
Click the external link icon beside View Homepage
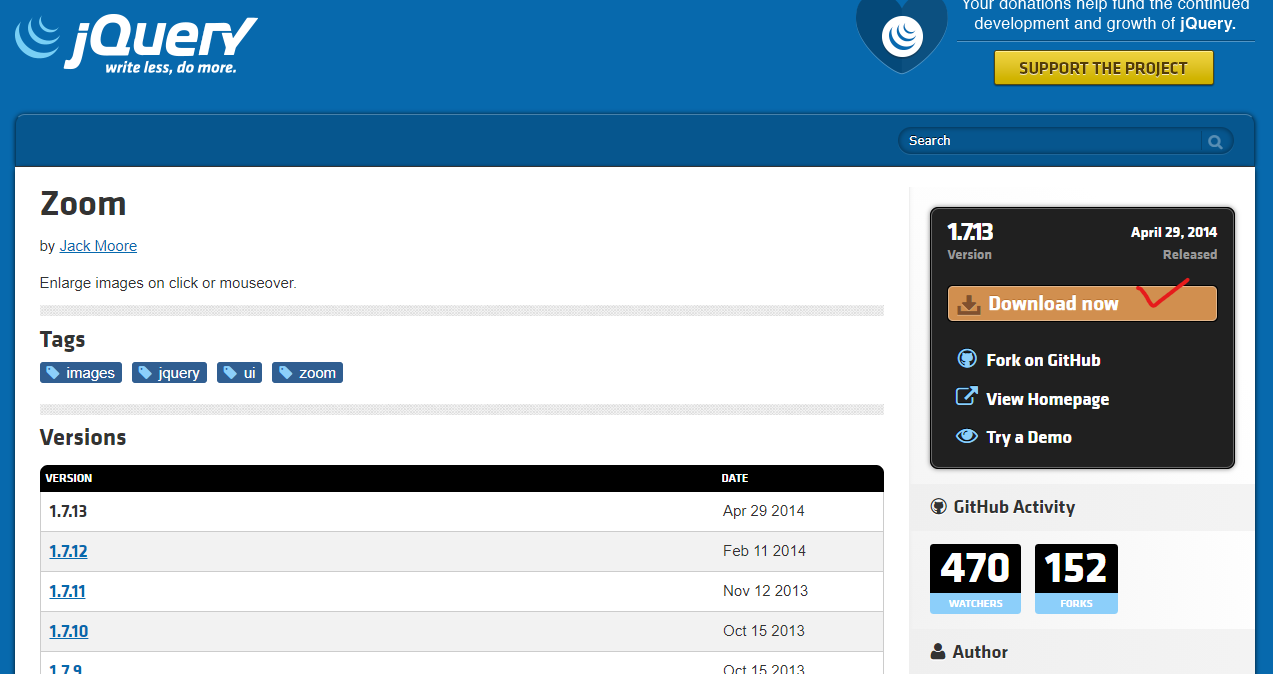(x=966, y=397)
